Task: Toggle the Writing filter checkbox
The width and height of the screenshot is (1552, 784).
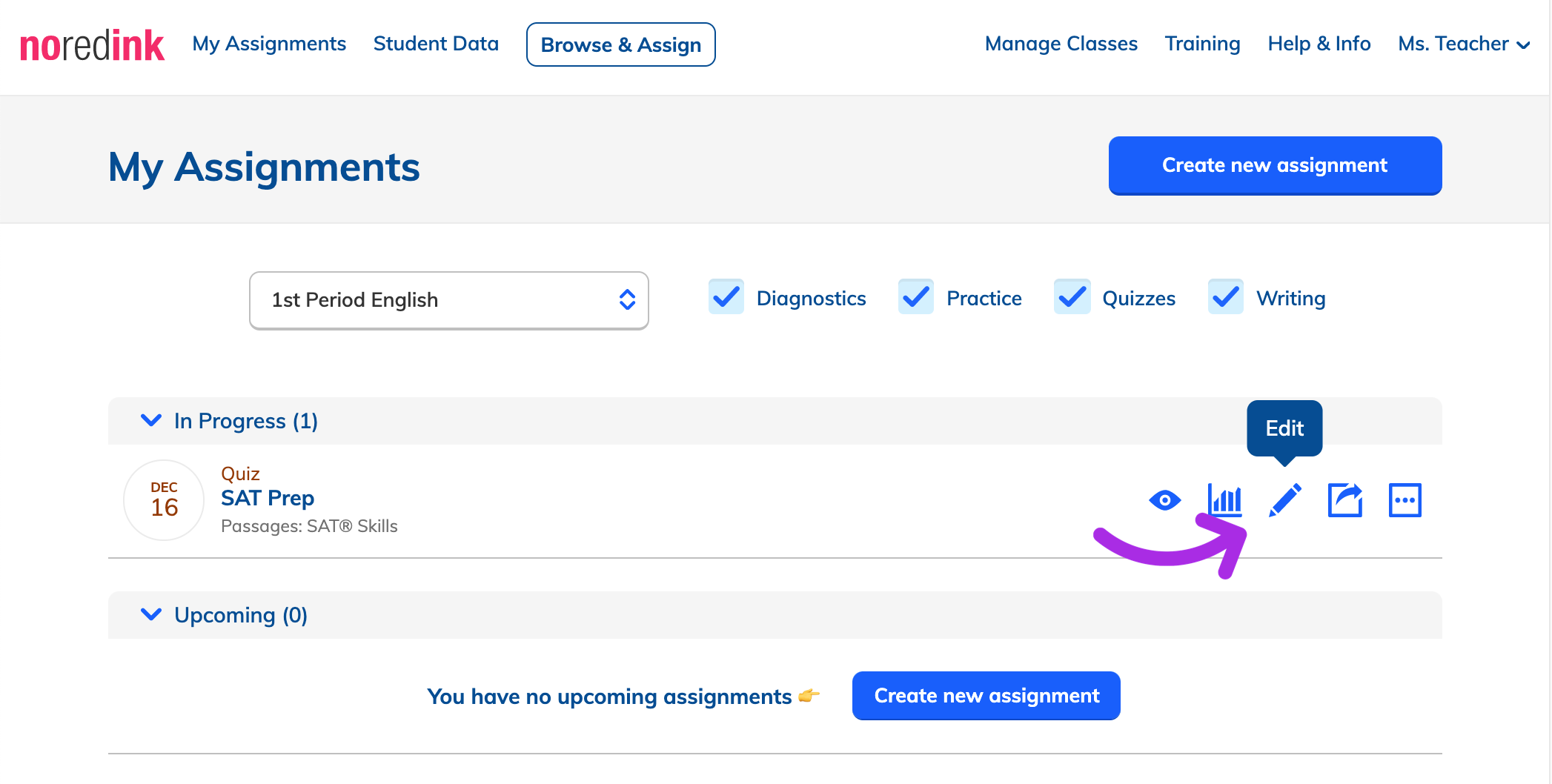Action: (x=1226, y=297)
